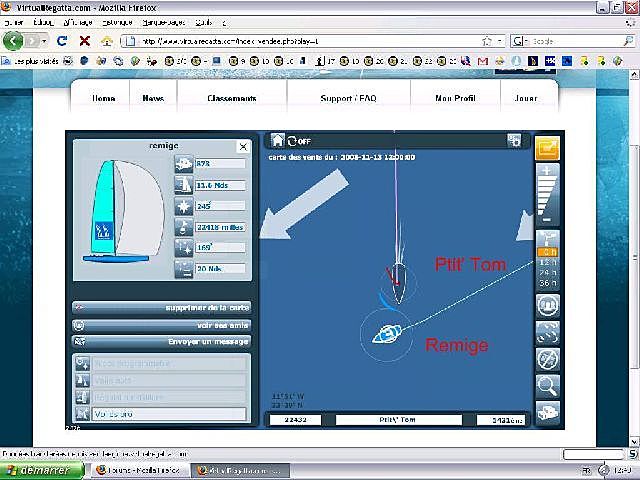
Task: Click 'voir ses amis' button
Action: coord(162,325)
